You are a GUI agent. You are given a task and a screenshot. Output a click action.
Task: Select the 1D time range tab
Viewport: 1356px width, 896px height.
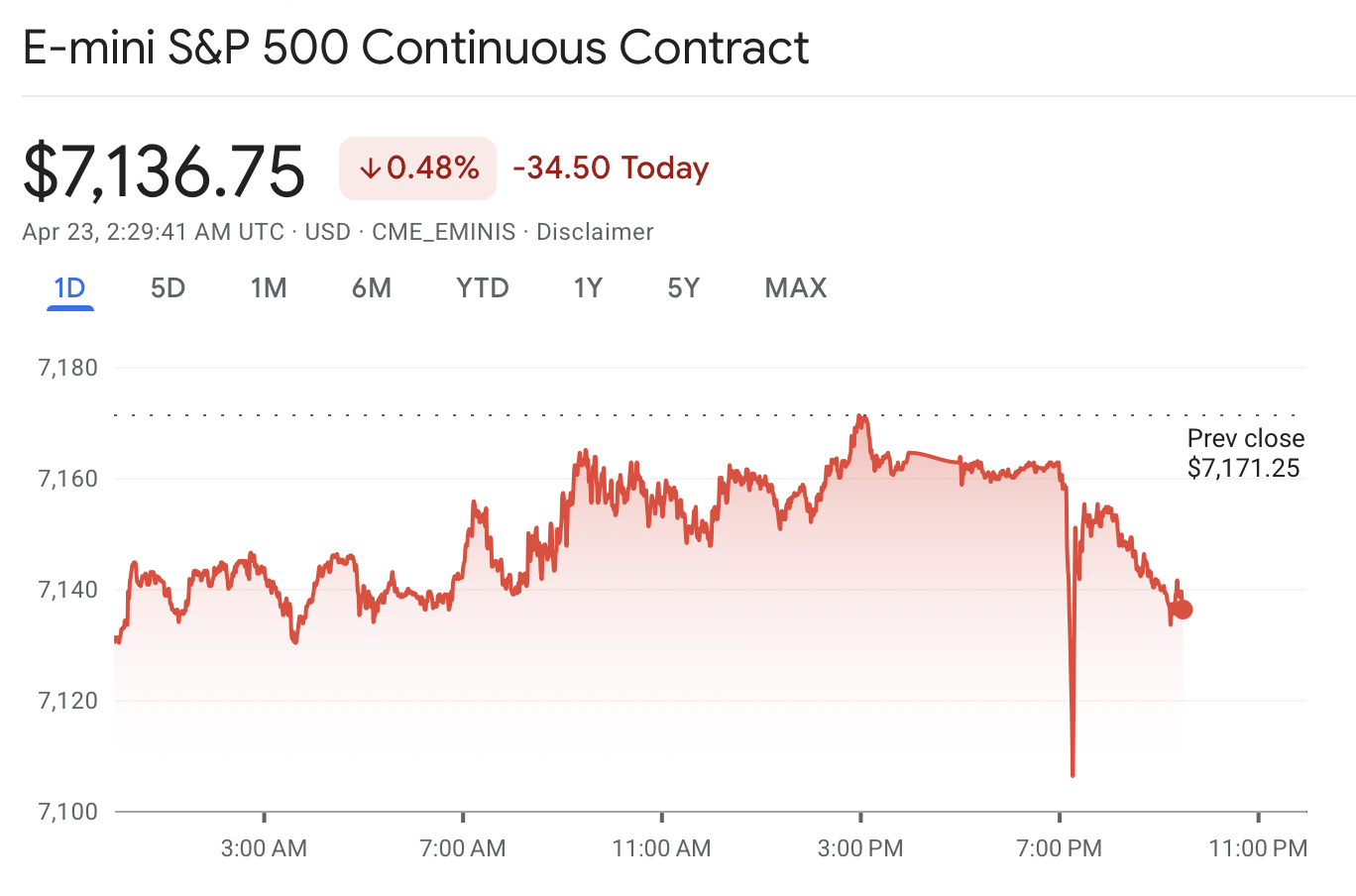pyautogui.click(x=69, y=288)
